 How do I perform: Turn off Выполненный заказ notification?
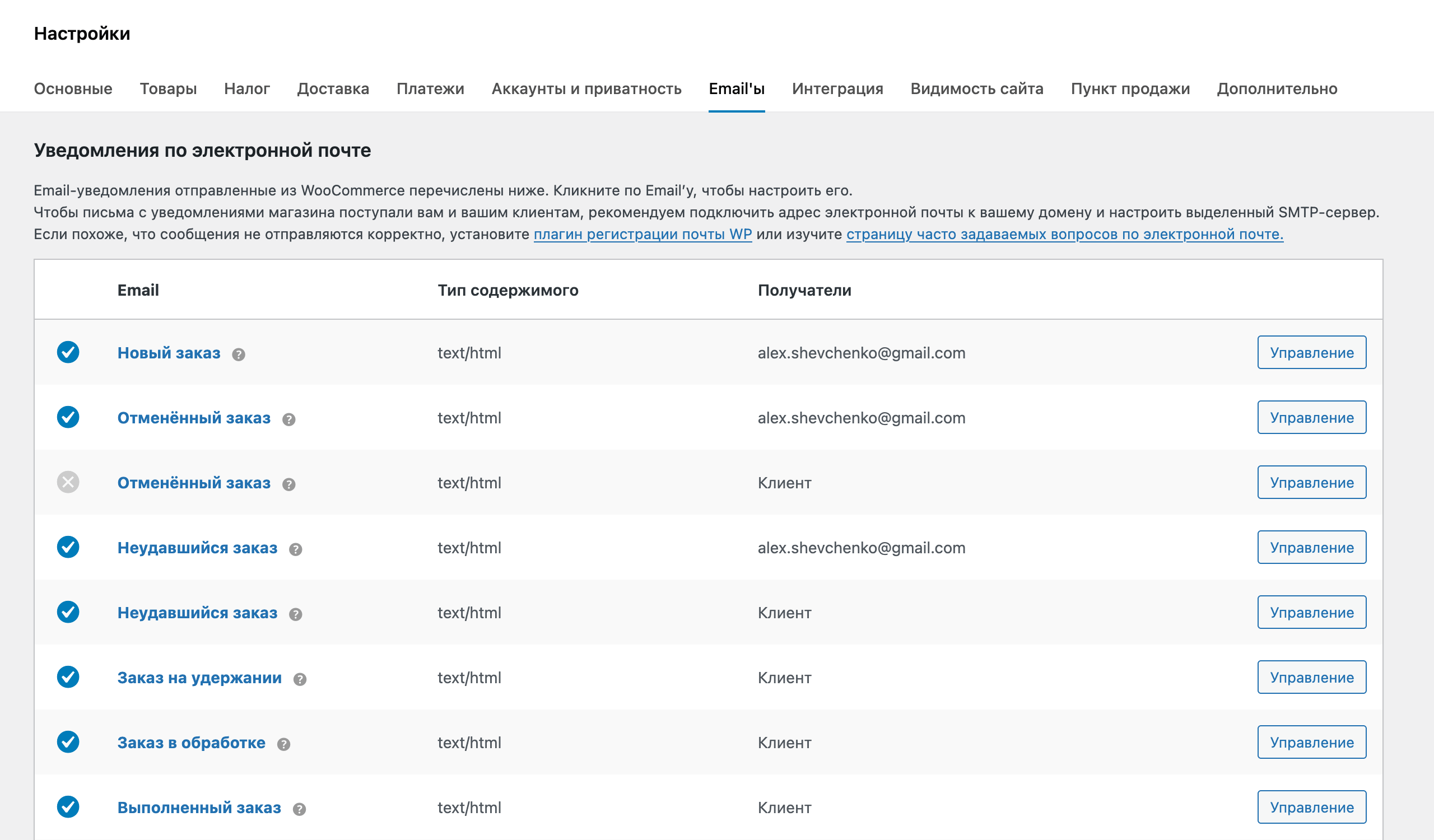pyautogui.click(x=68, y=806)
